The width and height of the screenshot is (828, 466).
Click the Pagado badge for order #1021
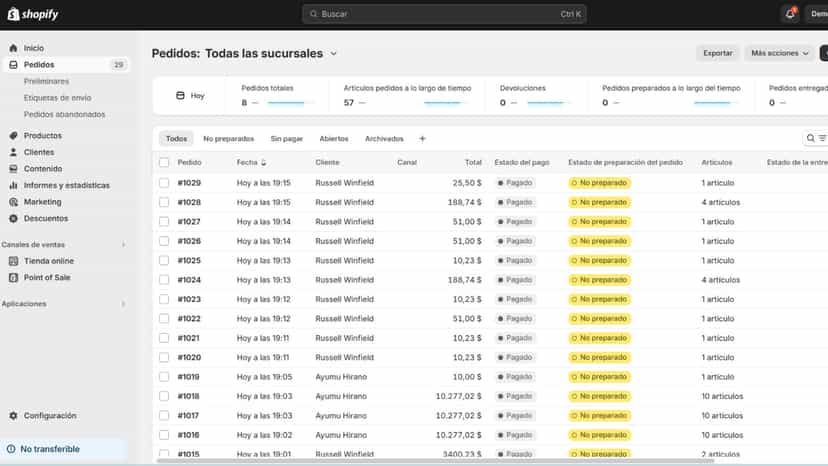pos(514,338)
